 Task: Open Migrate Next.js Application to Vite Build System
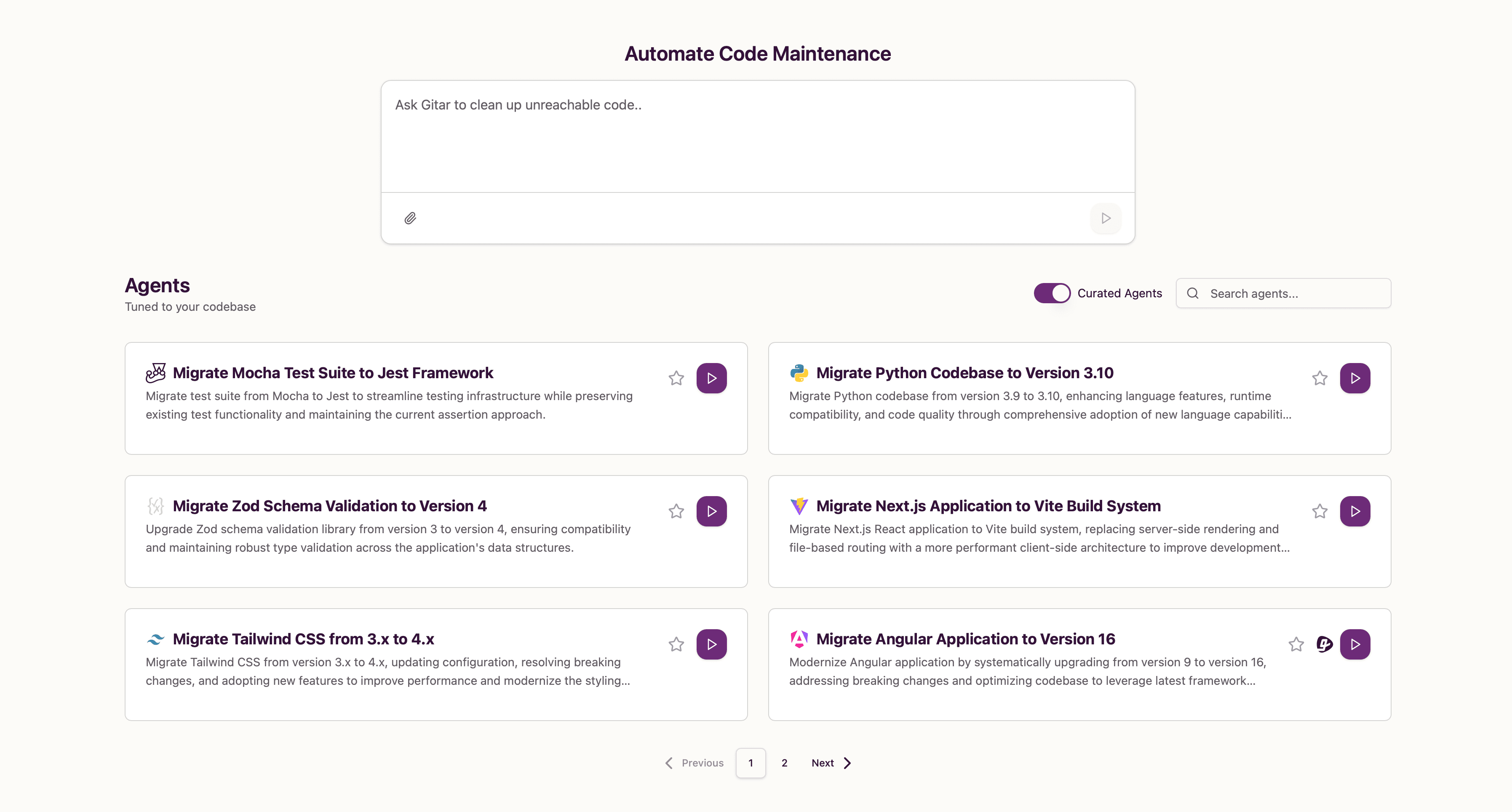988,506
